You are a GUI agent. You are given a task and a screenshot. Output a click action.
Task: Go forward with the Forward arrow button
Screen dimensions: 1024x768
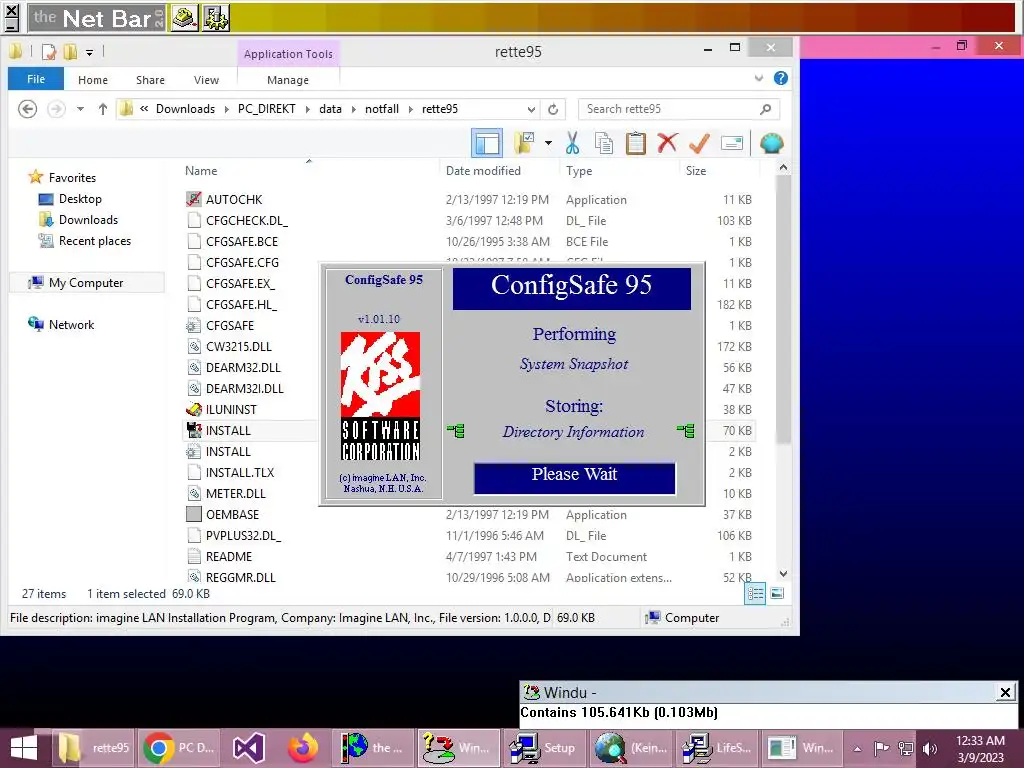point(57,109)
